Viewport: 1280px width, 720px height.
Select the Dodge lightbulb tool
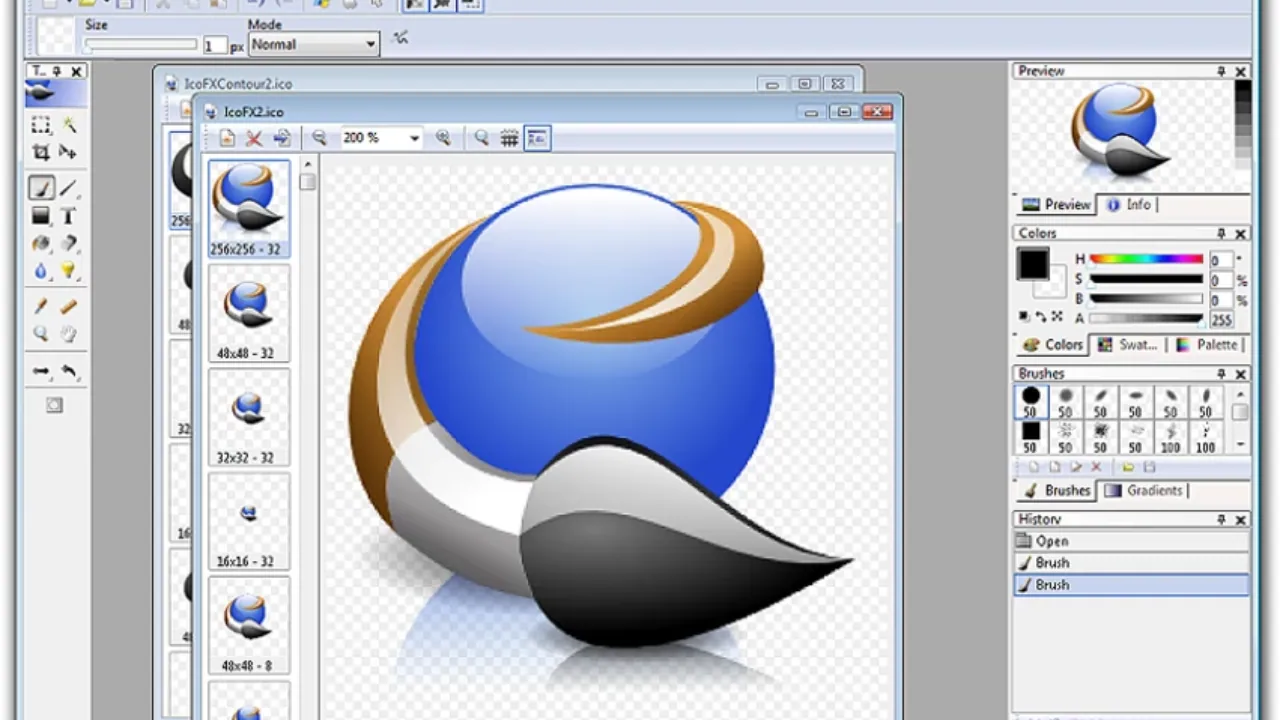click(68, 271)
